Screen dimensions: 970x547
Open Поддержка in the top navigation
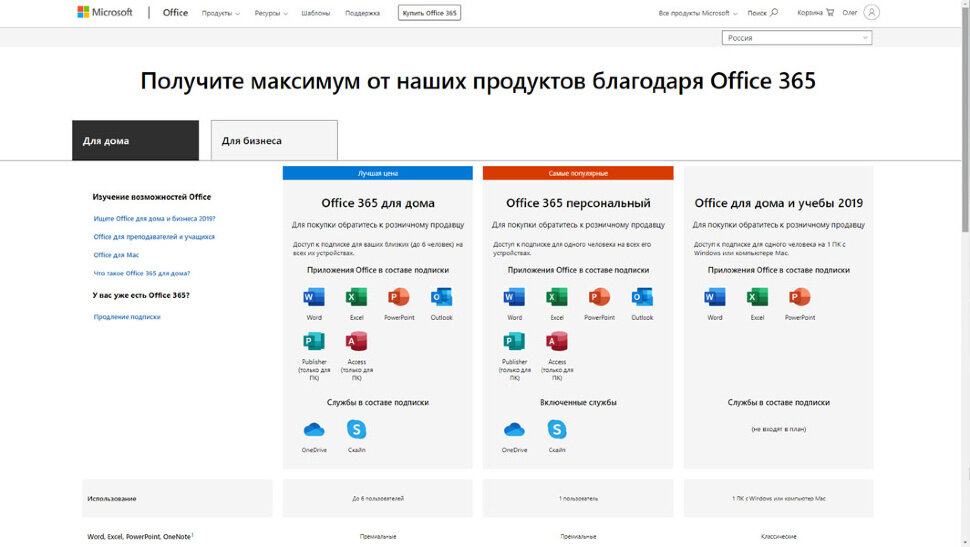click(363, 13)
